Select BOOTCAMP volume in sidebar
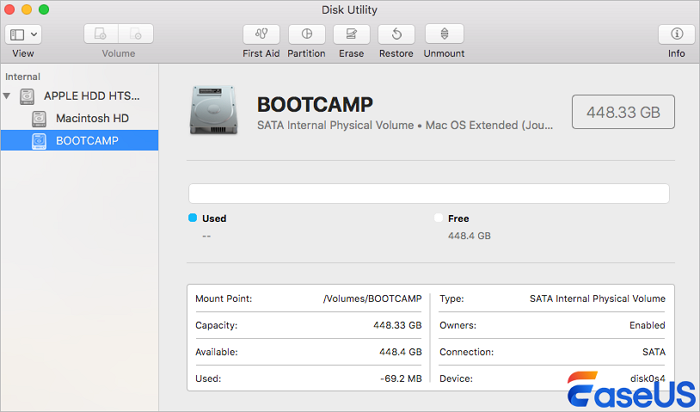The height and width of the screenshot is (412, 700). pyautogui.click(x=87, y=141)
